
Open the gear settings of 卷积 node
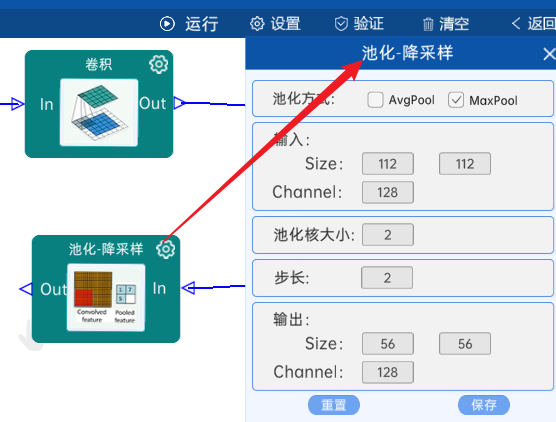coord(159,65)
